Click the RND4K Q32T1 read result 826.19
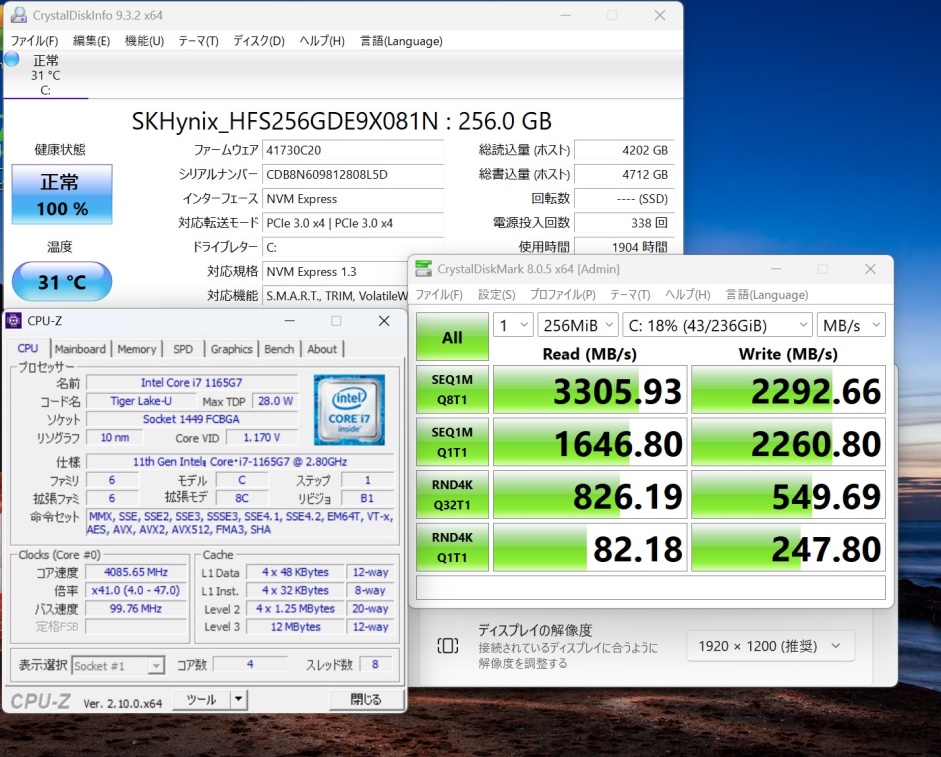 click(x=590, y=495)
